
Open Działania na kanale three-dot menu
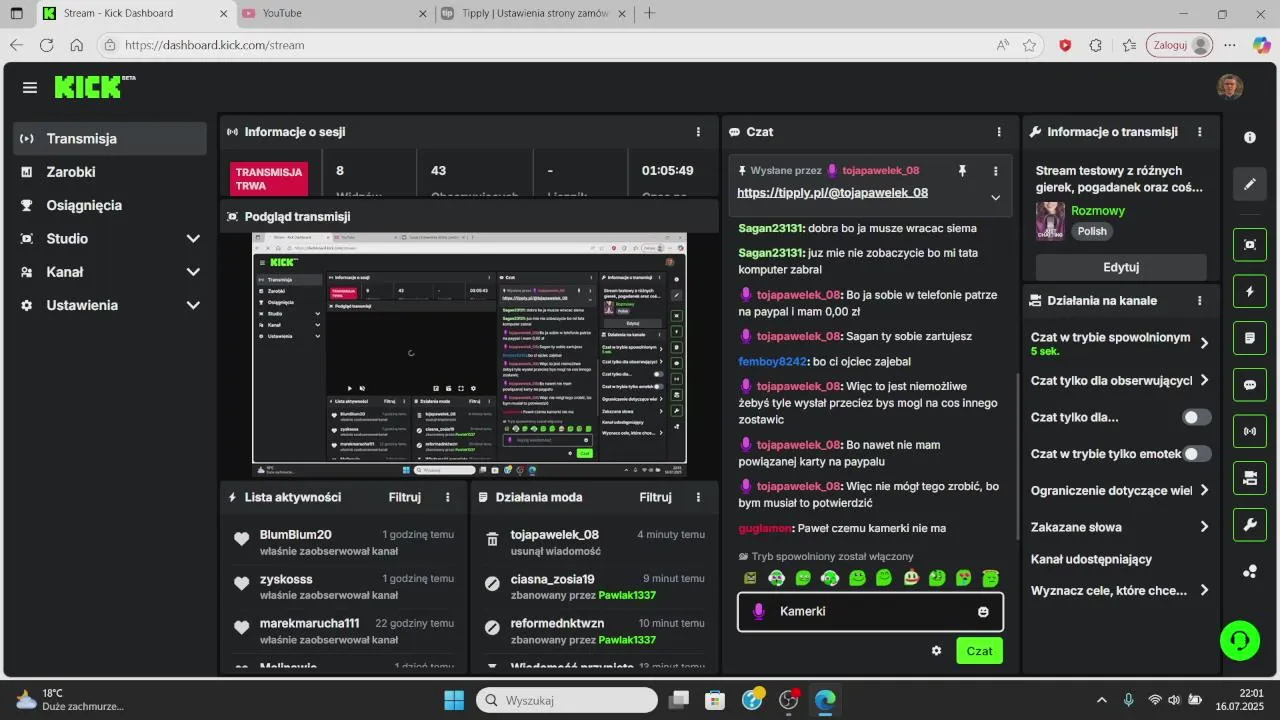click(1200, 300)
